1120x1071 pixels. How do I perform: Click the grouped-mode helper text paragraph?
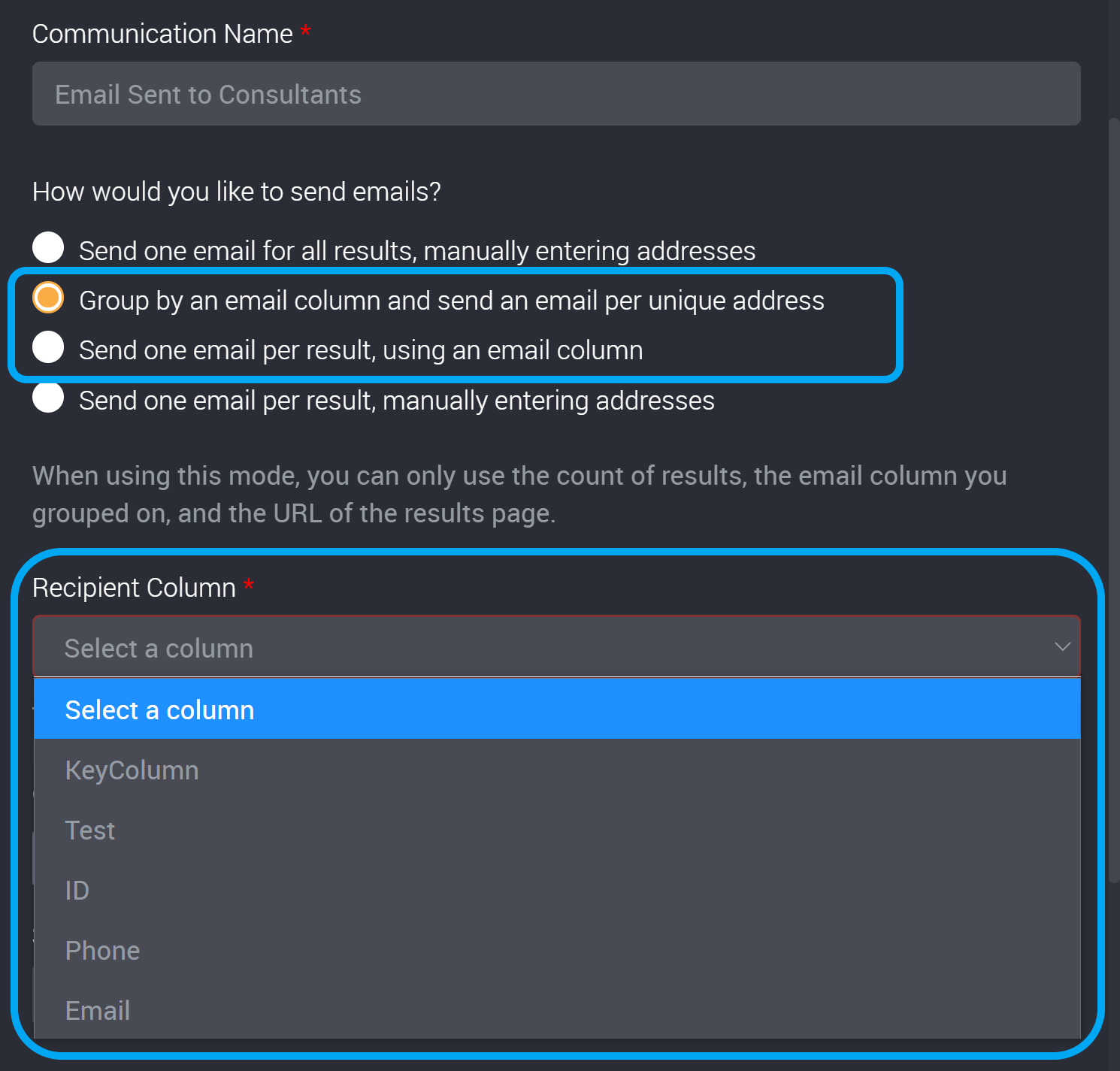click(x=519, y=495)
